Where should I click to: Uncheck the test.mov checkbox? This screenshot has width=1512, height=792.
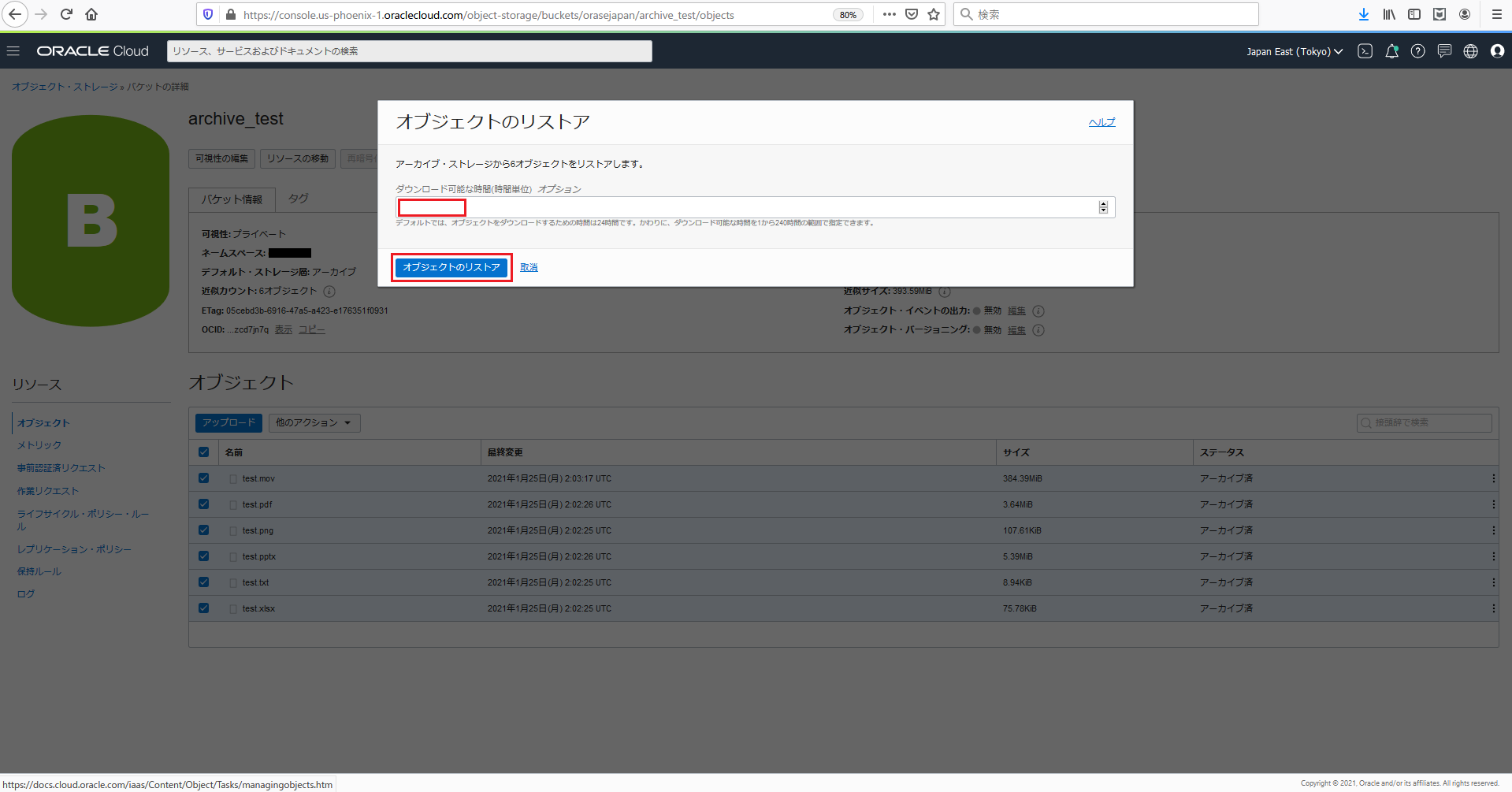204,478
